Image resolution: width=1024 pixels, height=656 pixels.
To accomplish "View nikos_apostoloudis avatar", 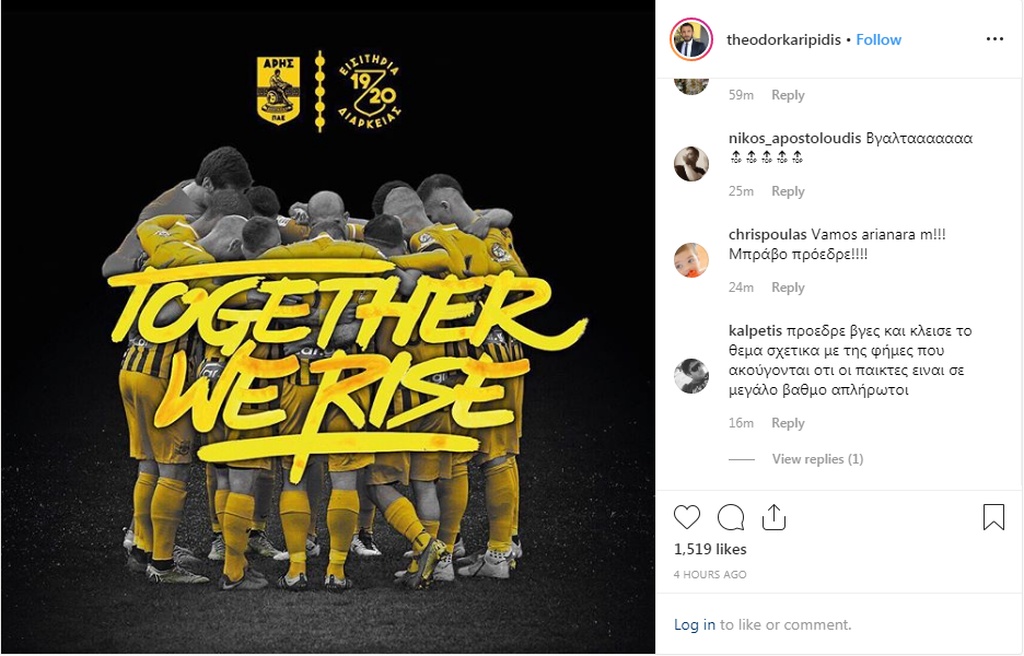I will pos(691,163).
